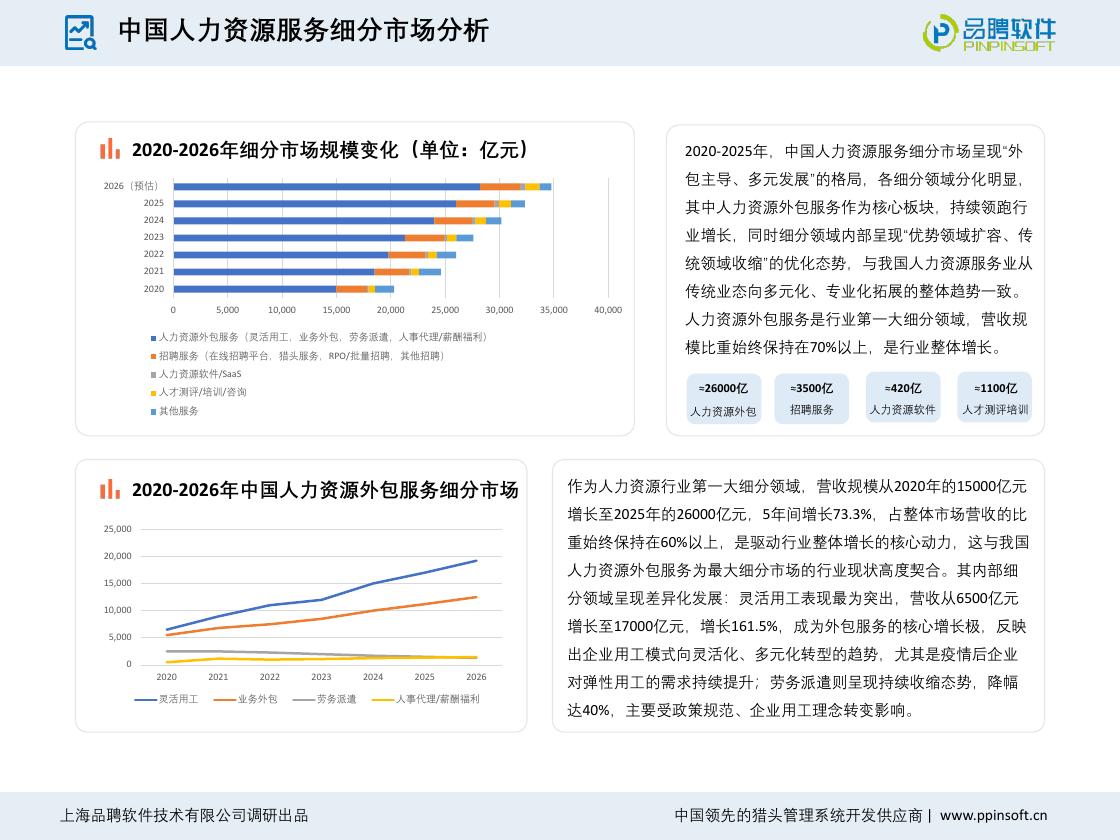Select the page title 中国人力资源服务细分市场分析
Screen dimensions: 1120x840
coord(304,31)
